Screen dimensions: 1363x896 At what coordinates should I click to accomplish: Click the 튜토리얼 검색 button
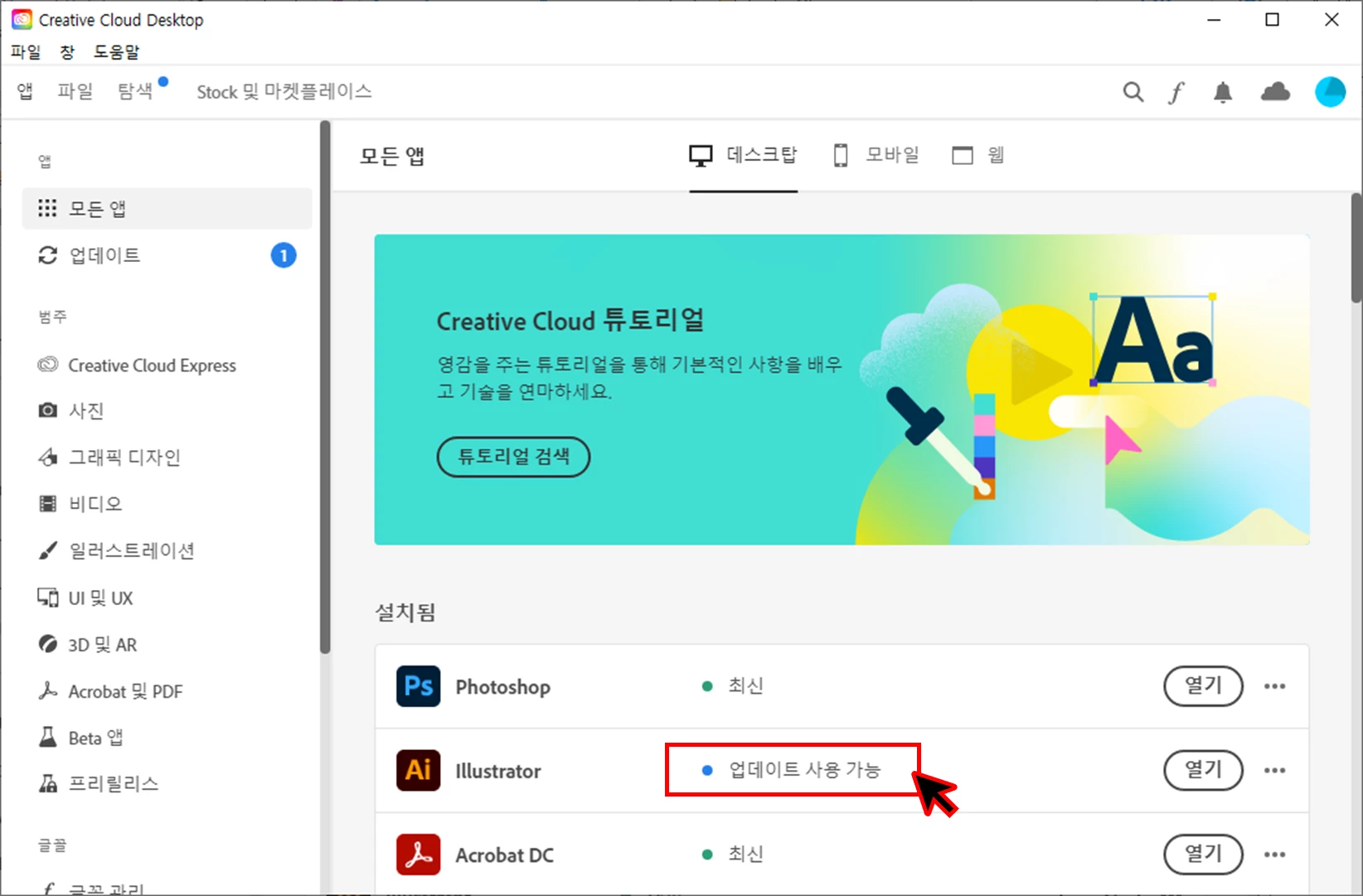click(513, 457)
